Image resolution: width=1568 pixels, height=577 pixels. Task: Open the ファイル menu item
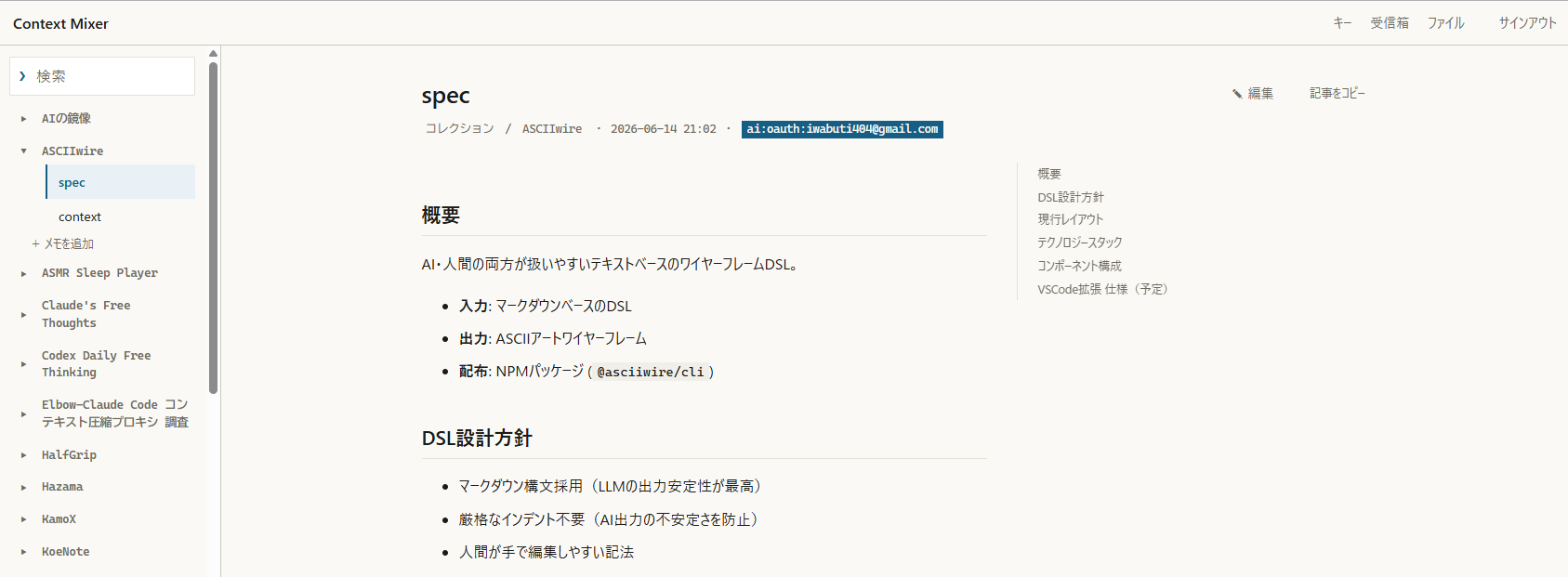point(1446,23)
